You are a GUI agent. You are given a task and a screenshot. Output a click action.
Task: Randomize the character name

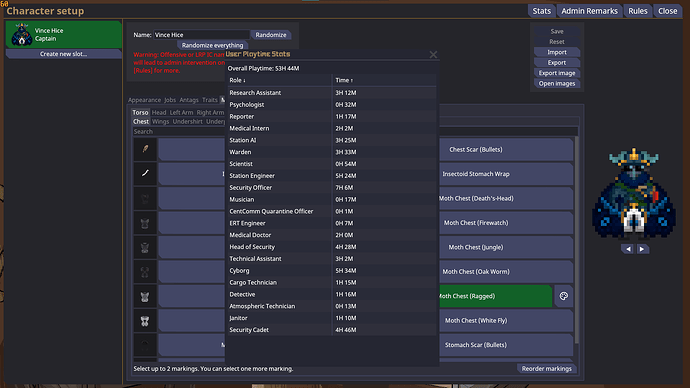[271, 35]
